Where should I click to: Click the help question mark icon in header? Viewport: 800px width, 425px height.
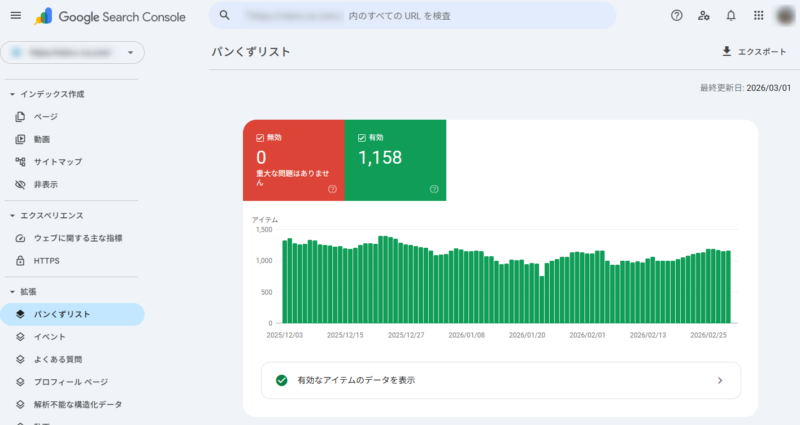[677, 16]
